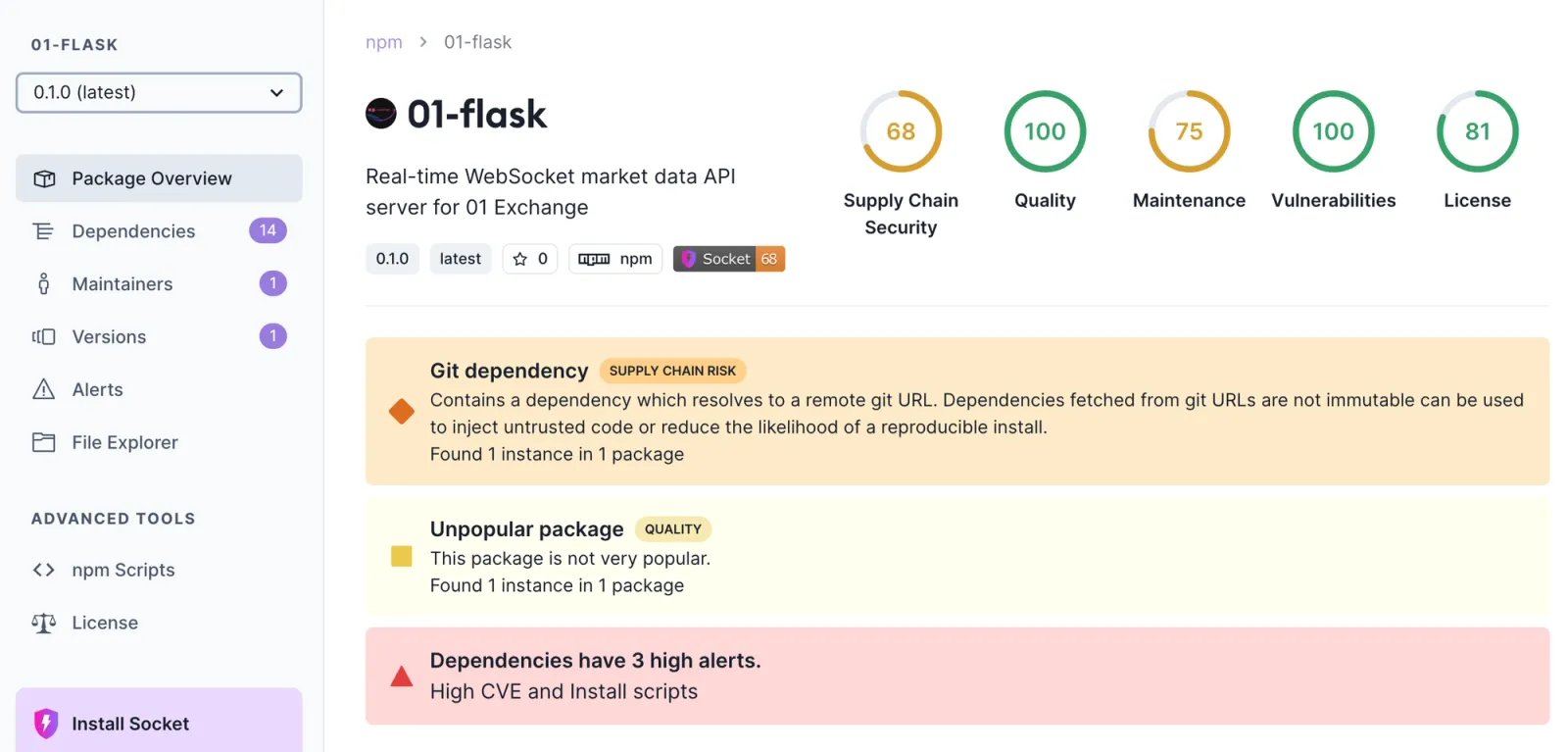The image size is (1568, 752).
Task: Click the Dependencies list icon
Action: pyautogui.click(x=44, y=231)
